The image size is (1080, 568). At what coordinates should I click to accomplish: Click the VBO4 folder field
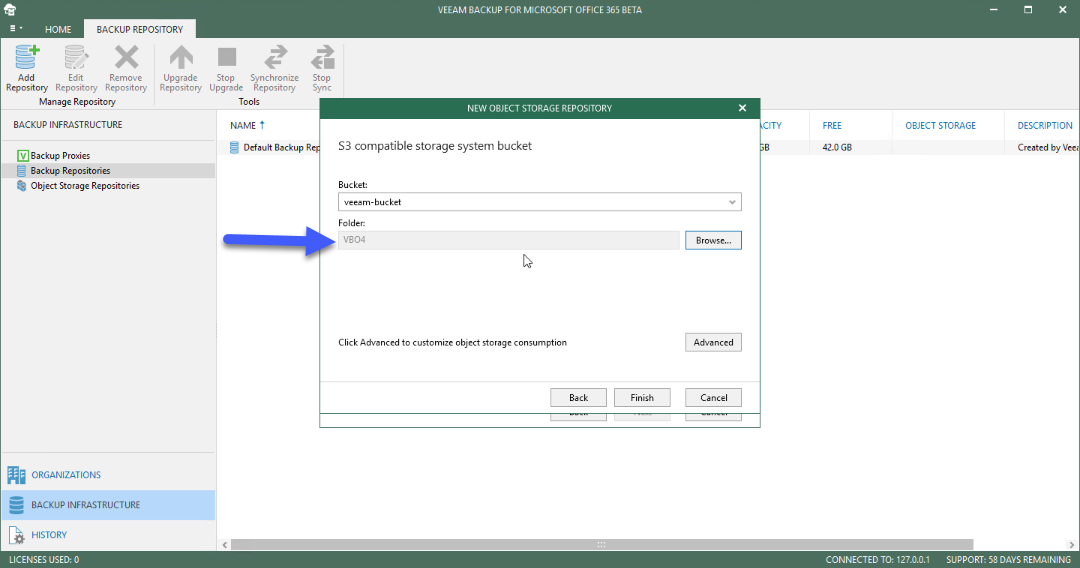point(509,240)
